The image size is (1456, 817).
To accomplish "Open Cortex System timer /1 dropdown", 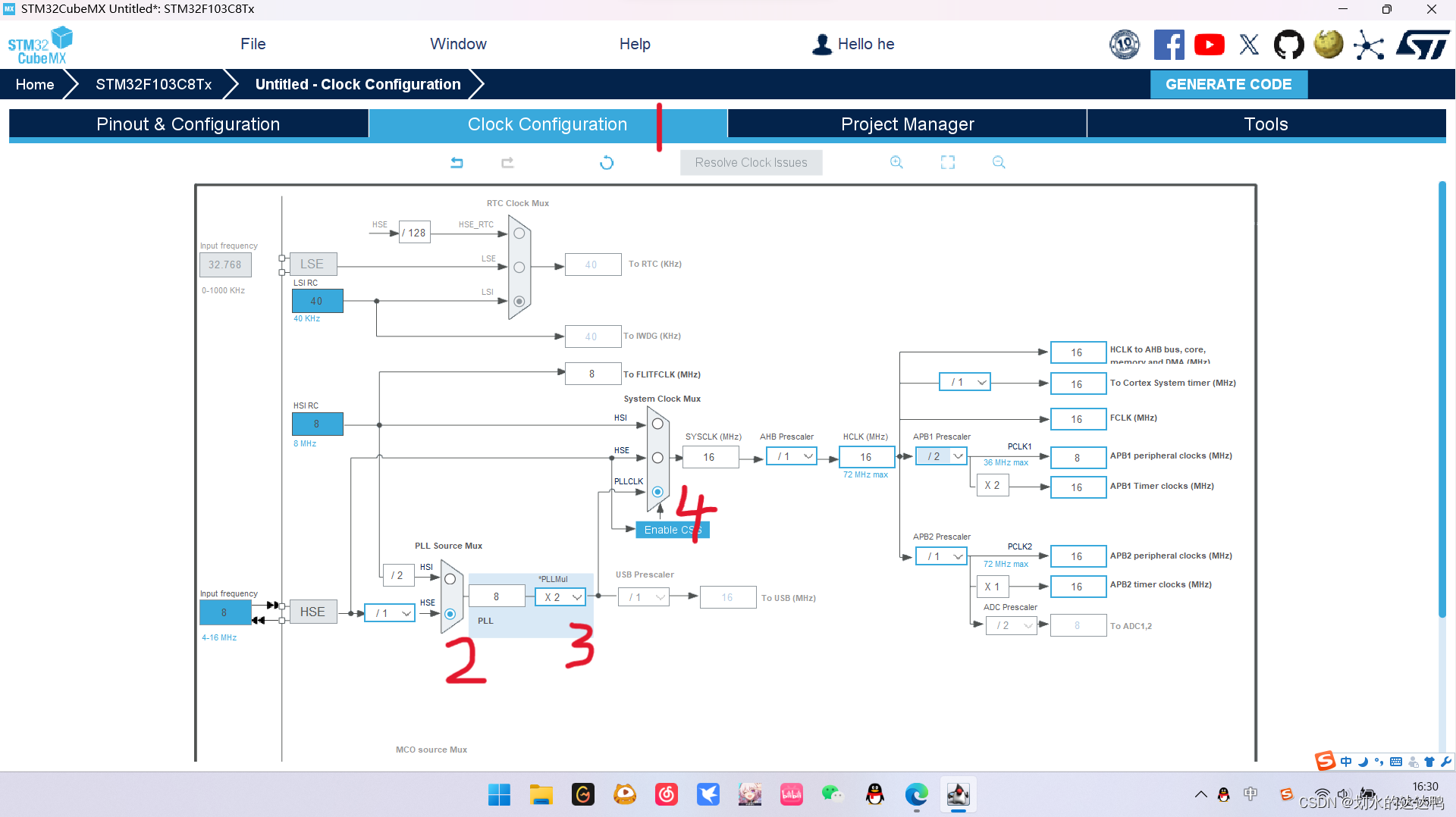I will 965,382.
